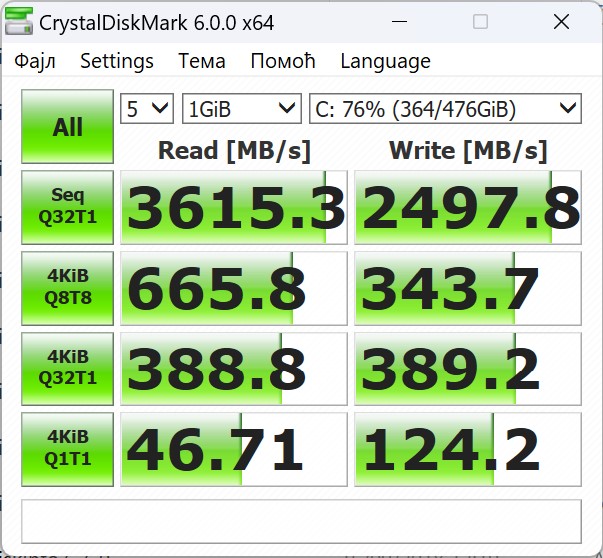
Task: Click the Seq write result 2497.8
Action: coord(468,207)
